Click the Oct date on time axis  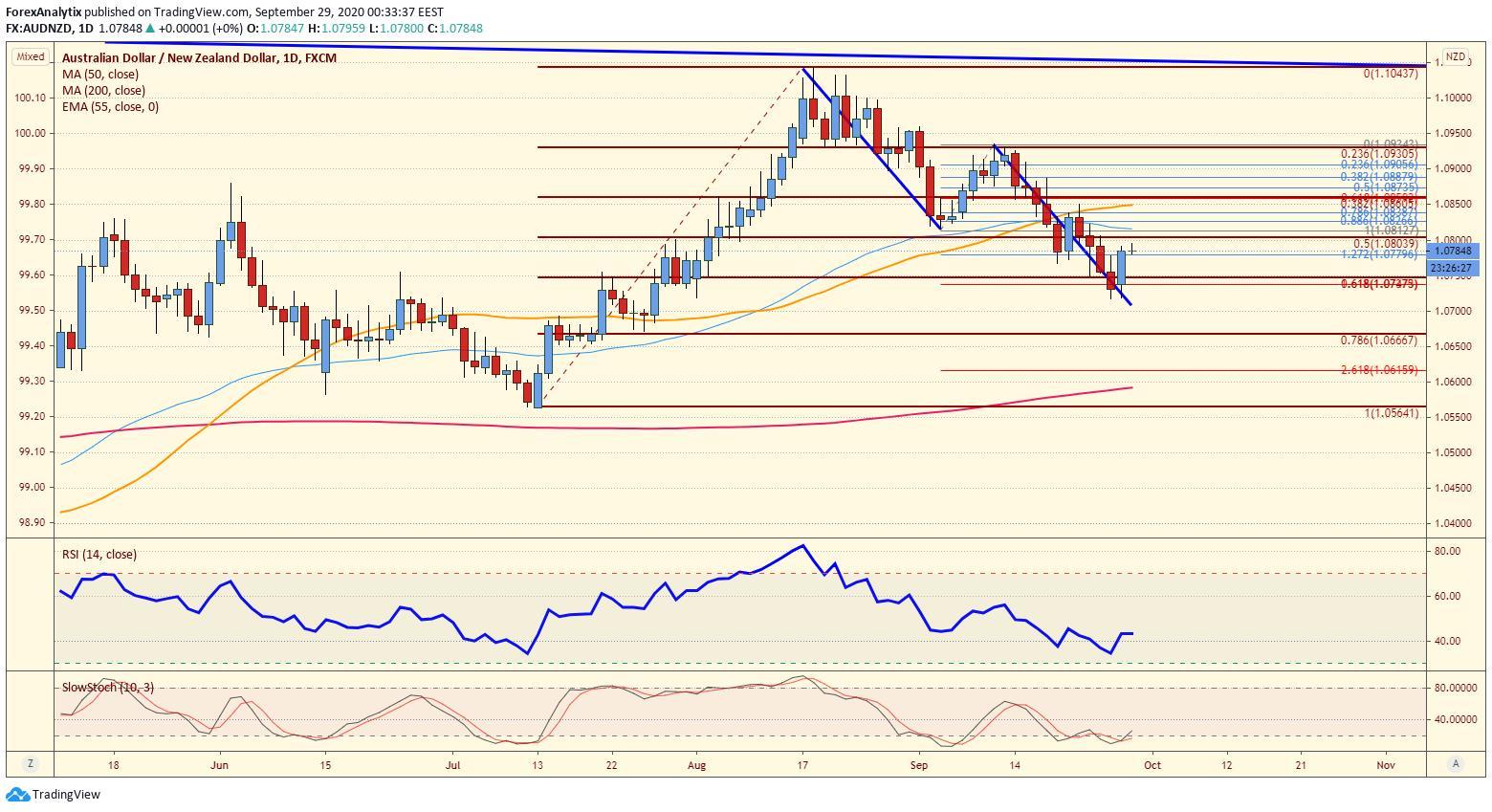click(x=1152, y=764)
